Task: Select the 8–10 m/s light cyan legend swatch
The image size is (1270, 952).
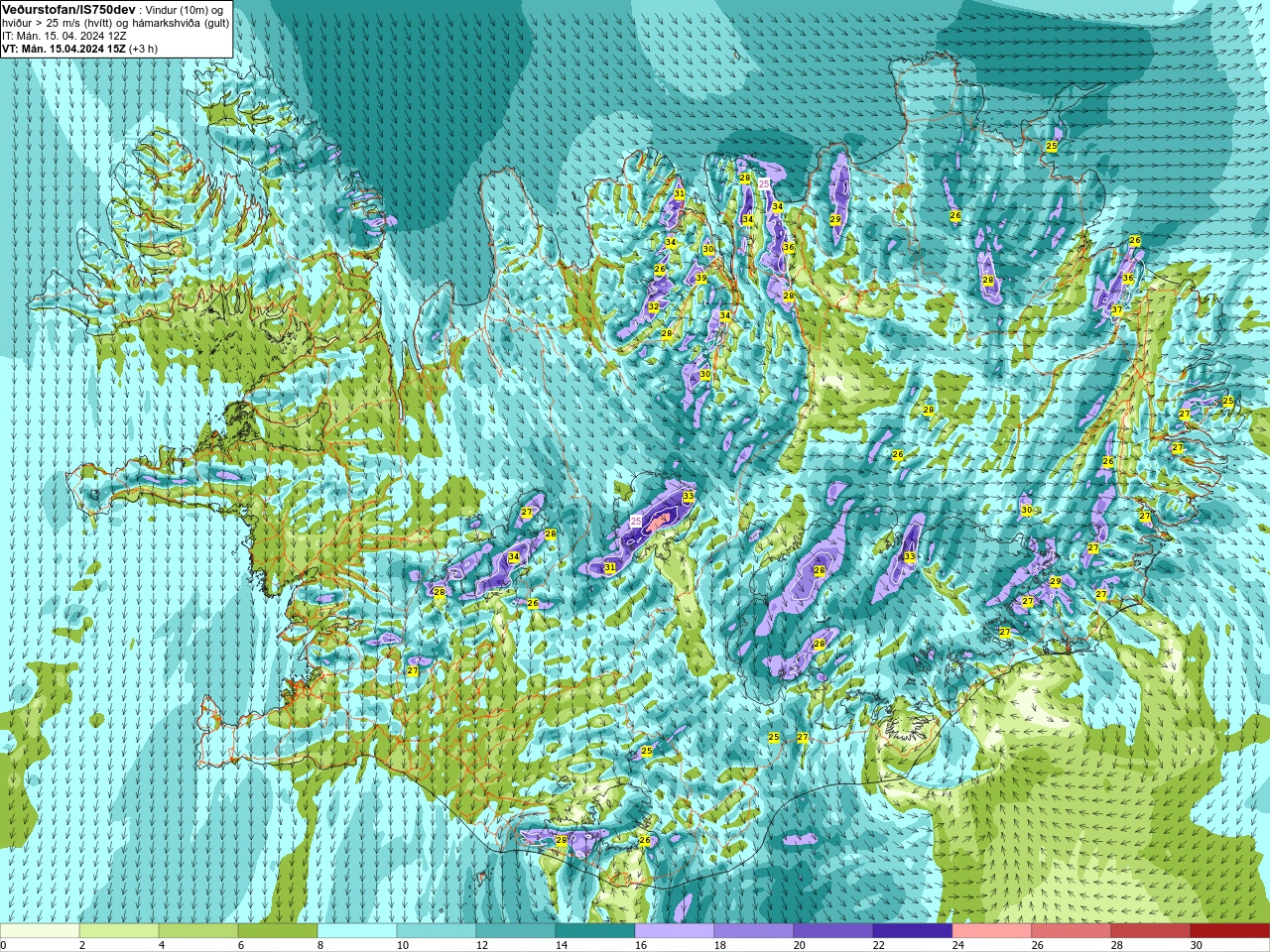Action: (x=357, y=931)
